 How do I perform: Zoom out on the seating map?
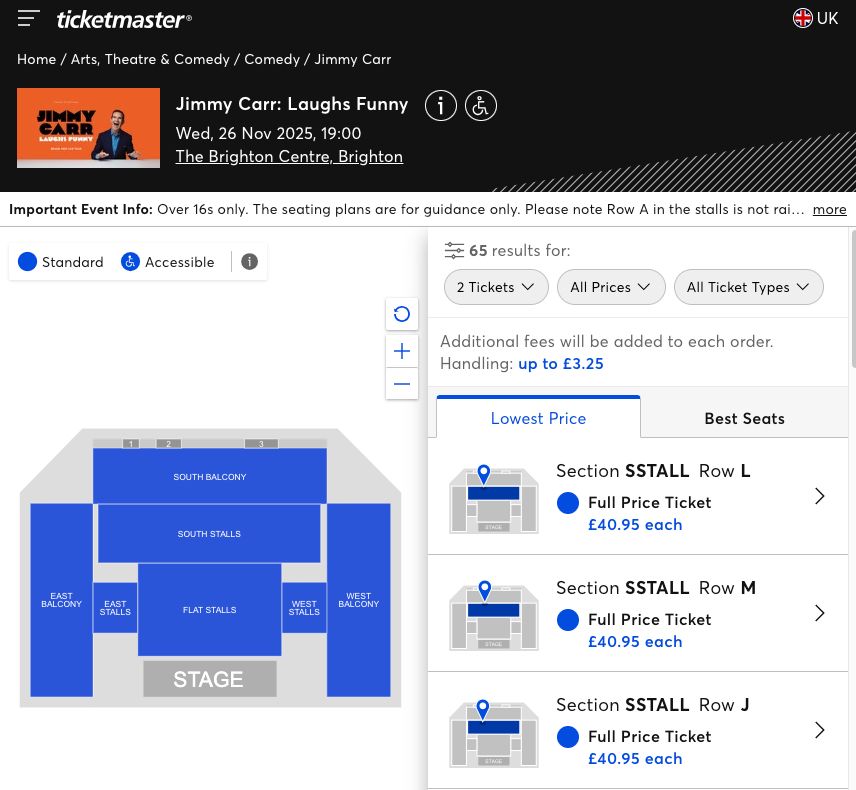(402, 384)
